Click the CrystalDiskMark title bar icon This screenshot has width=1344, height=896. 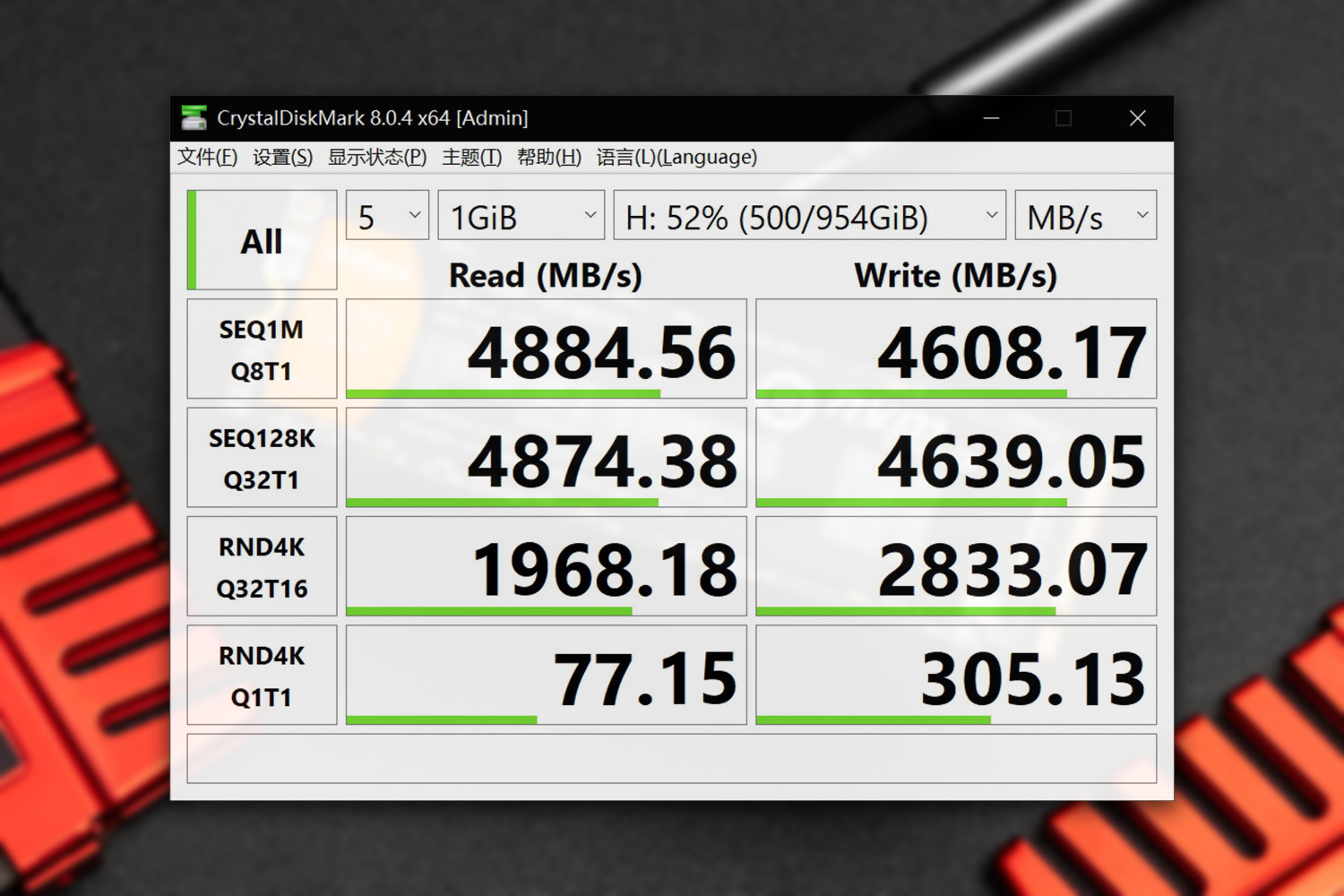click(x=194, y=117)
